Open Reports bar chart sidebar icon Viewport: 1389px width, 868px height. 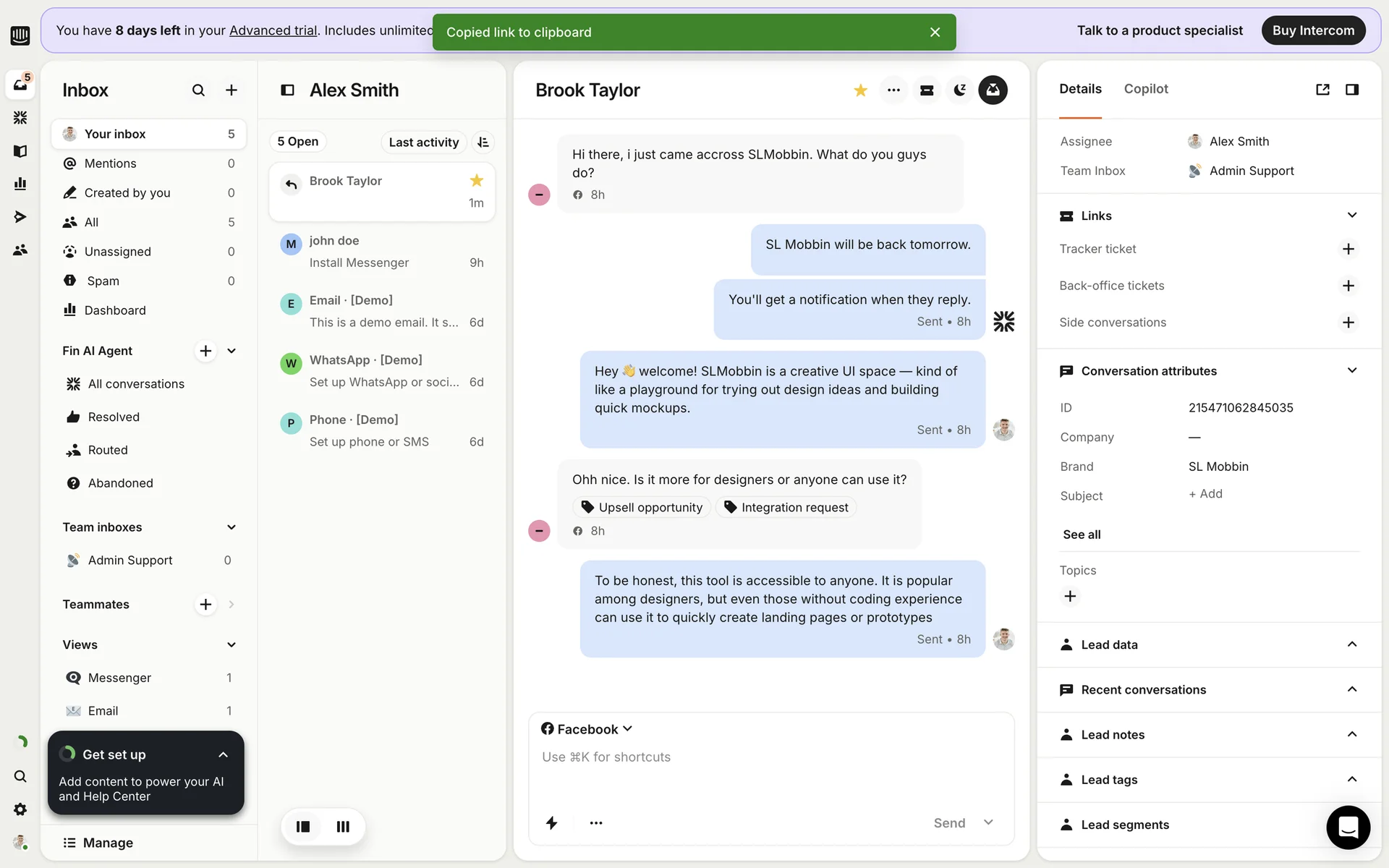pos(20,184)
